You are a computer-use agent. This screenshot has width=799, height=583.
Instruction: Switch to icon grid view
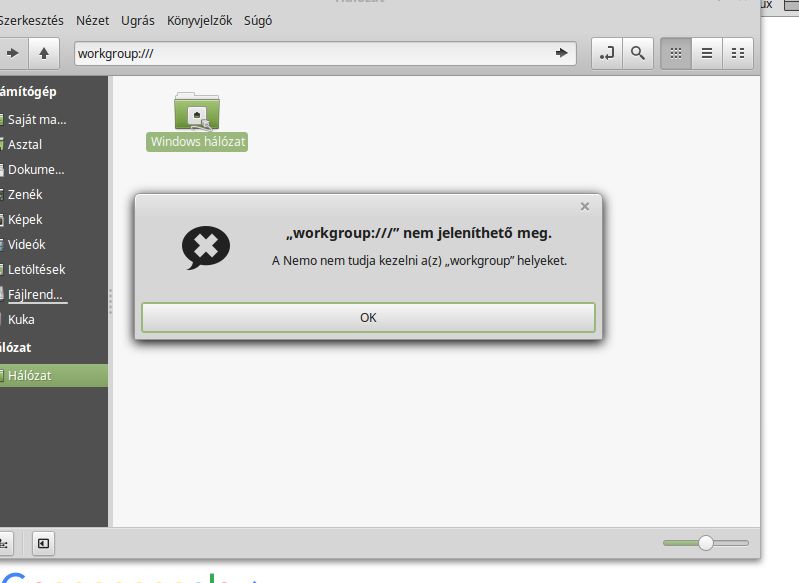click(x=676, y=53)
